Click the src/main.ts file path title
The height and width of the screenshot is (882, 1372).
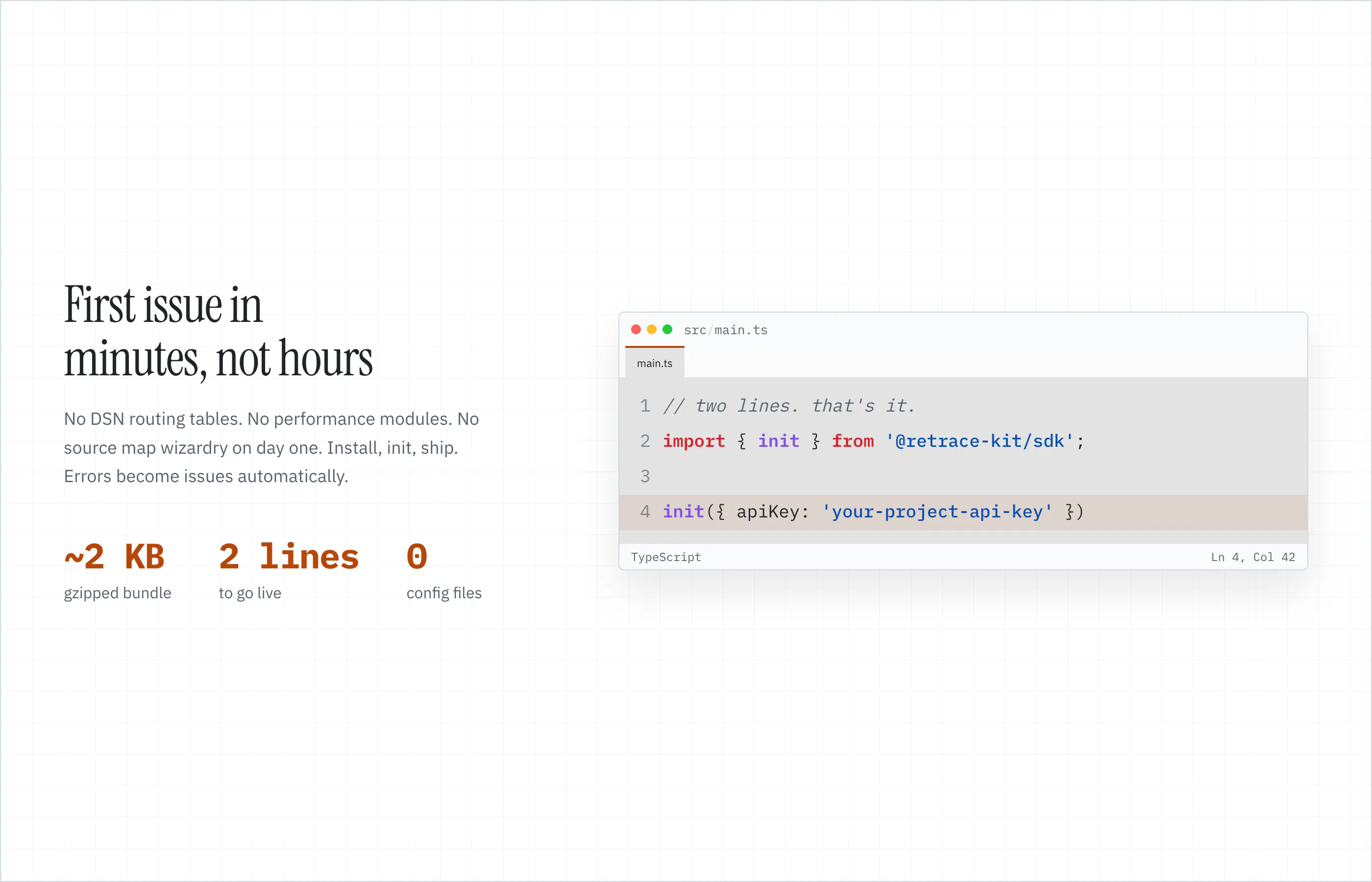click(726, 330)
